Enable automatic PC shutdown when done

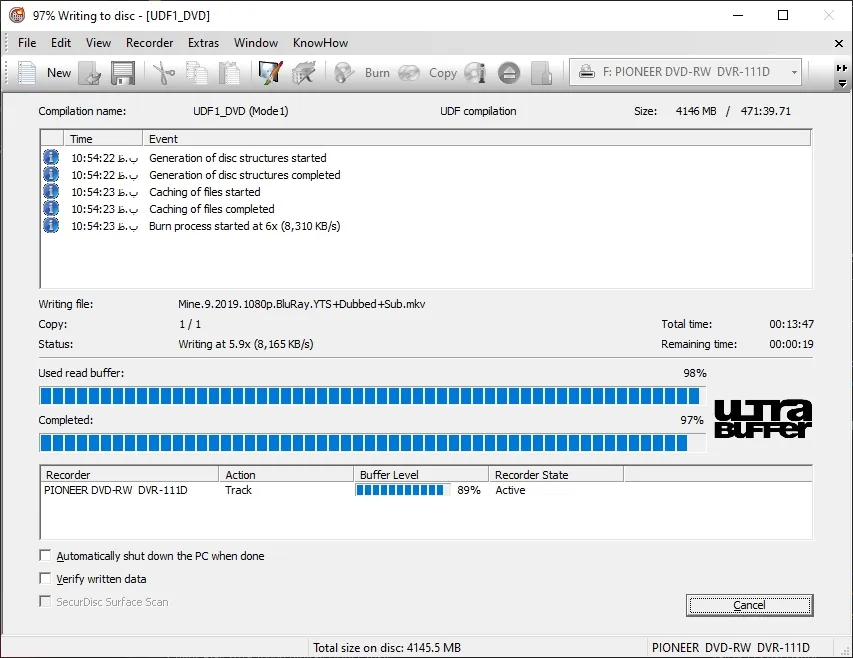(x=45, y=556)
